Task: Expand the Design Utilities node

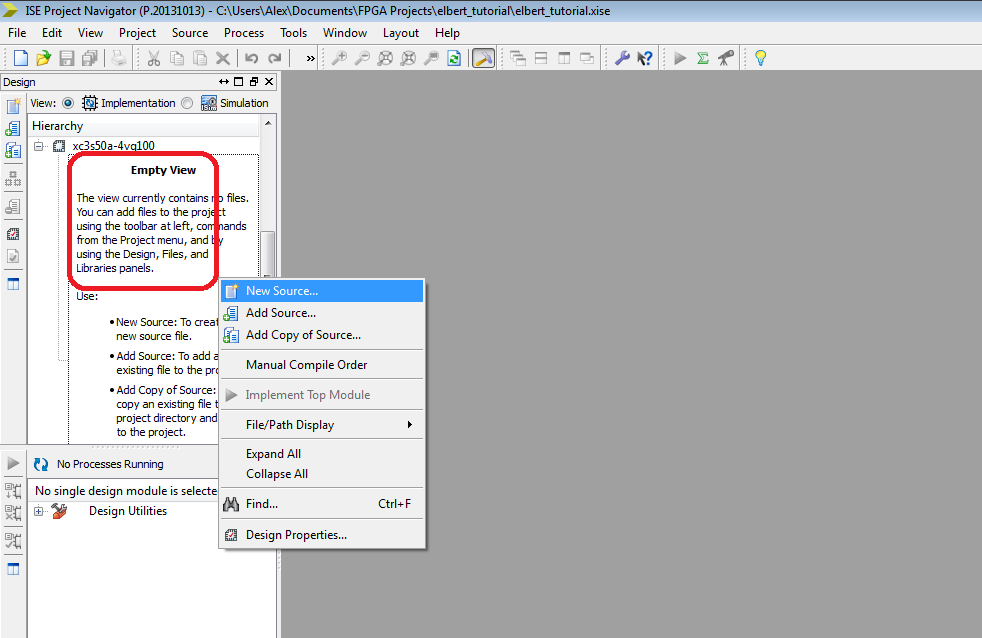Action: click(39, 512)
